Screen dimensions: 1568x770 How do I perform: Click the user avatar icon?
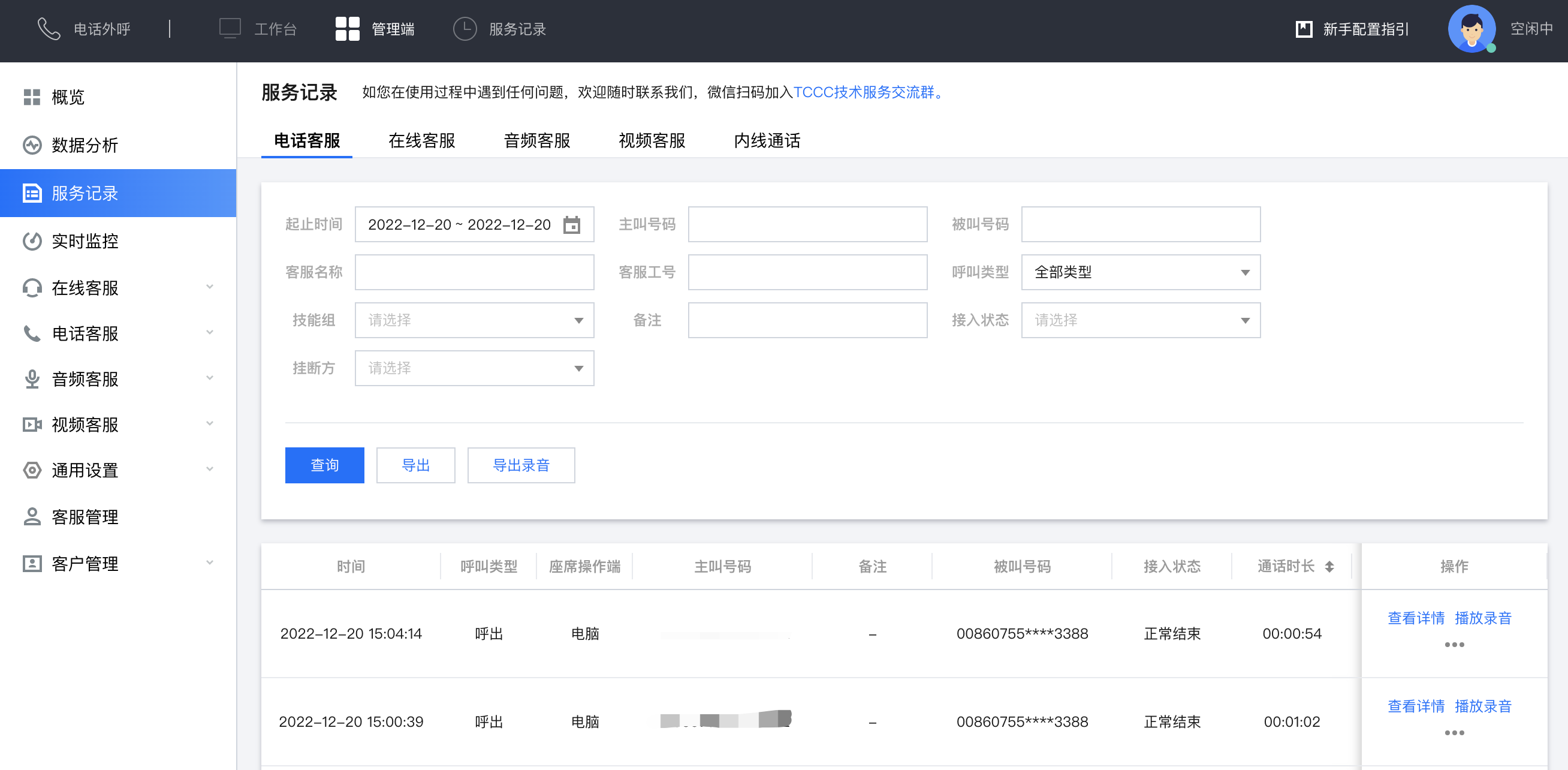pyautogui.click(x=1471, y=29)
